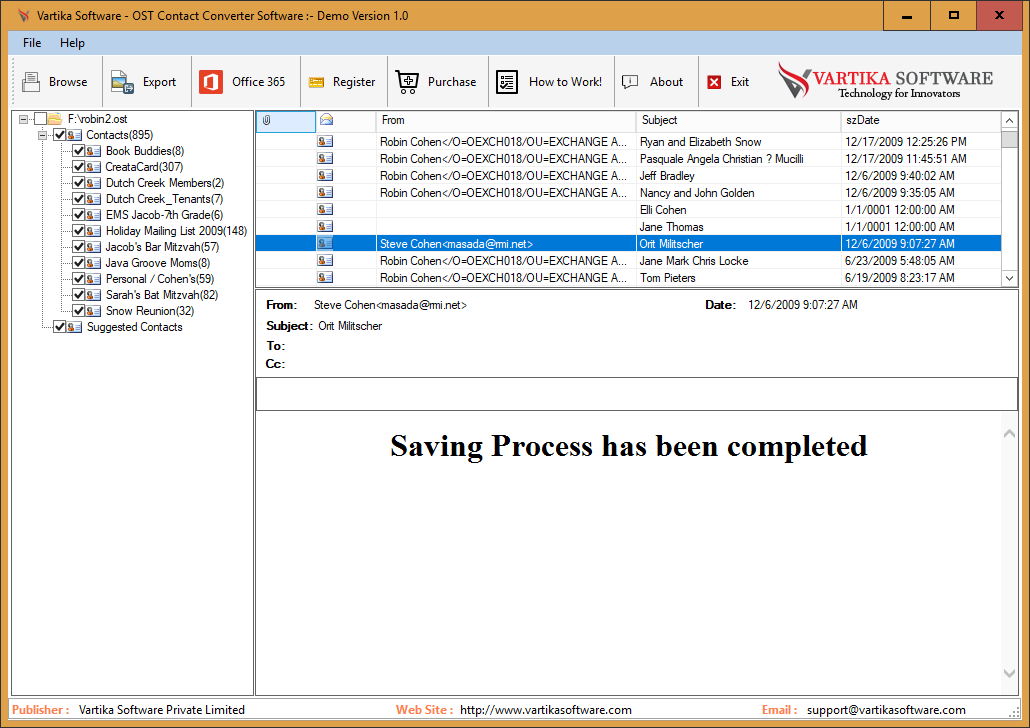Viewport: 1030px width, 728px height.
Task: Click the About speech bubble icon
Action: coord(630,82)
